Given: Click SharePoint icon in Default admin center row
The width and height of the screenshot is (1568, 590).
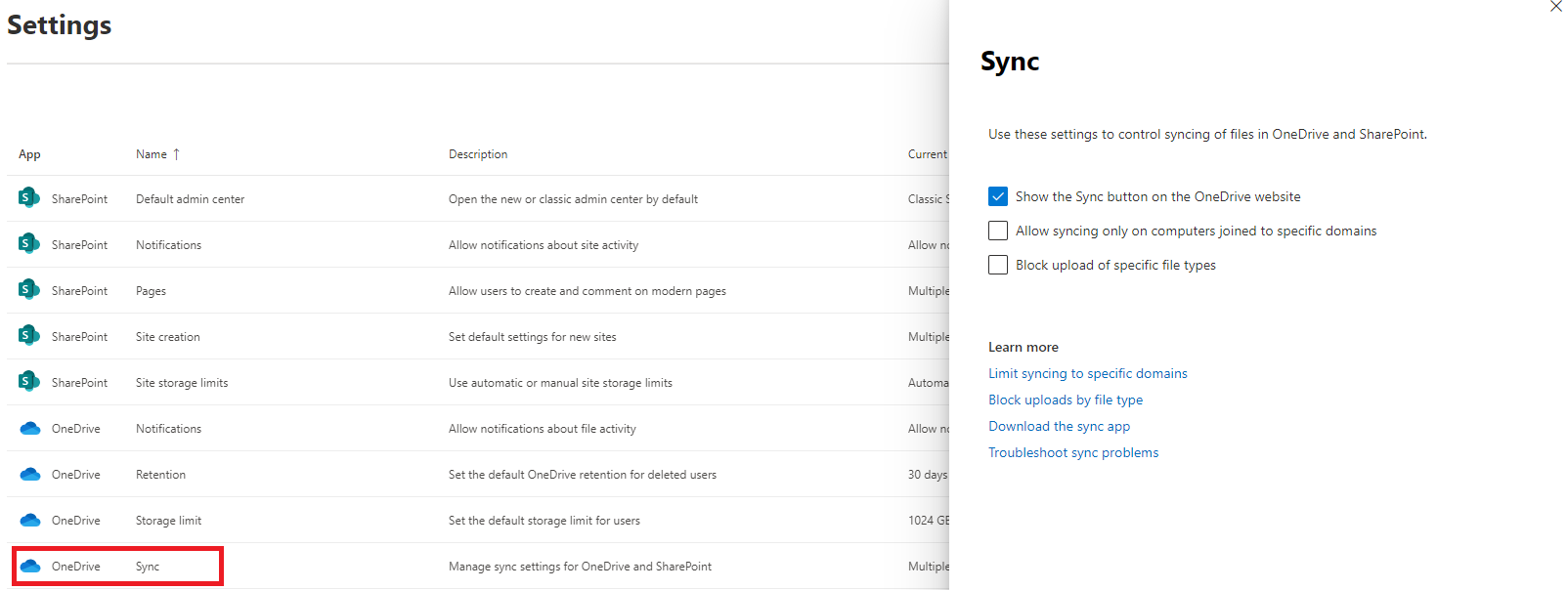Looking at the screenshot, I should pos(29,197).
